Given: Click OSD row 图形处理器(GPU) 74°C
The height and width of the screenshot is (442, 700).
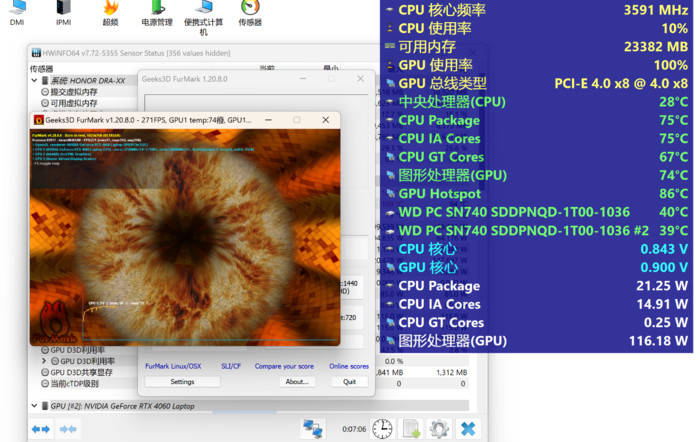Looking at the screenshot, I should (537, 175).
